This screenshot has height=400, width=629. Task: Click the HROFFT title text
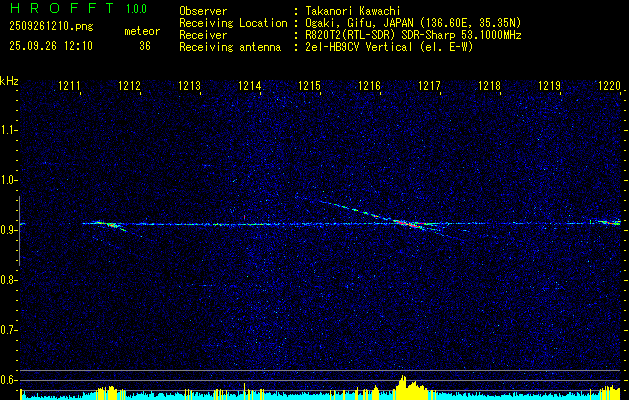tap(63, 8)
